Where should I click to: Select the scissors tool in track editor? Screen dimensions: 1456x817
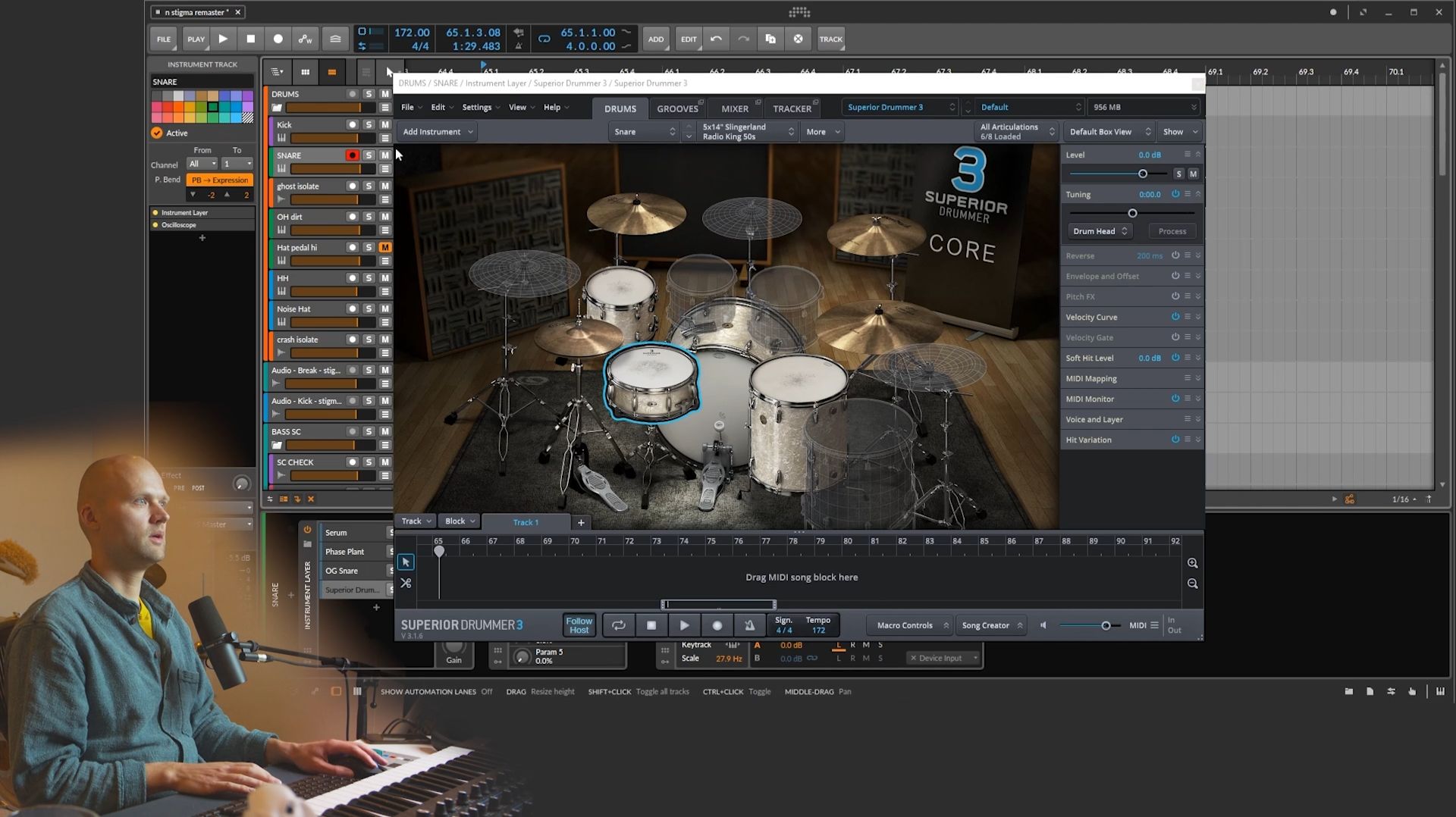pos(406,584)
